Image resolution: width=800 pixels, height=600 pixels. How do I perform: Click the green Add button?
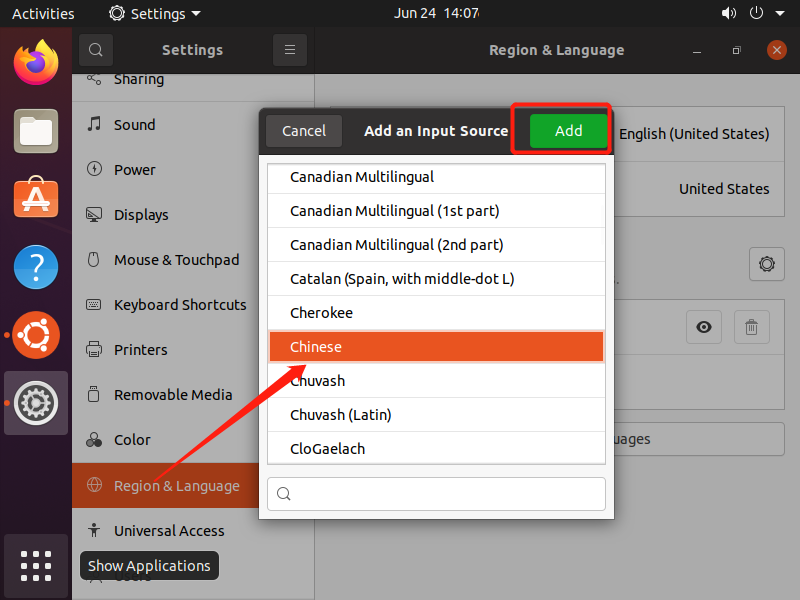pos(568,131)
